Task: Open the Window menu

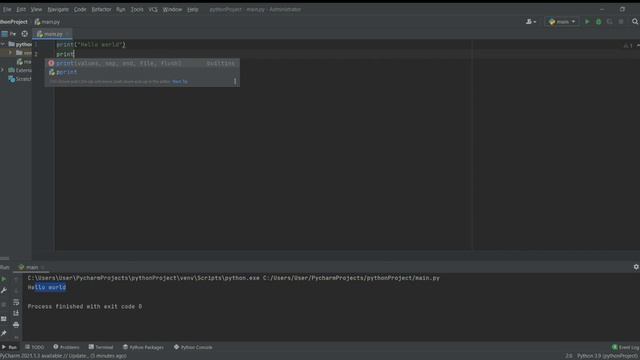Action: tap(172, 9)
